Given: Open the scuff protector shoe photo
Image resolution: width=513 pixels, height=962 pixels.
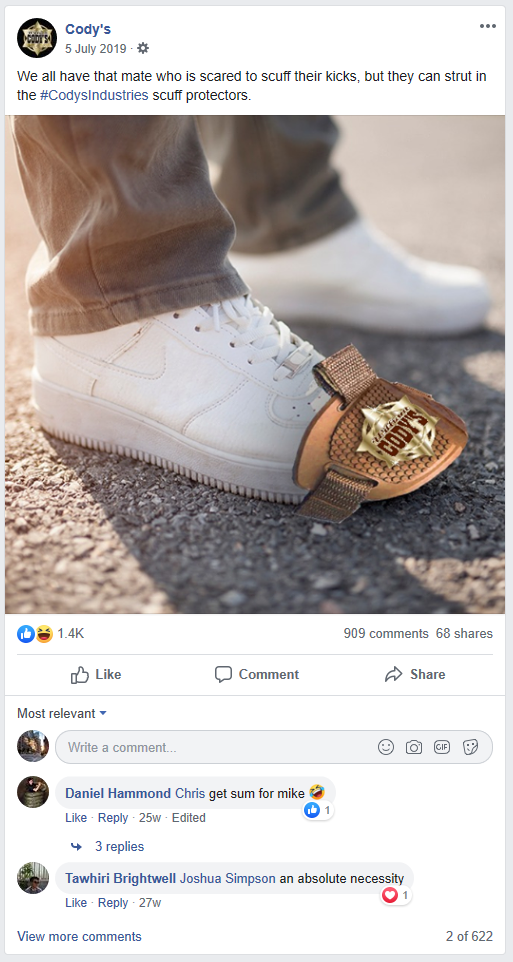Looking at the screenshot, I should (255, 364).
